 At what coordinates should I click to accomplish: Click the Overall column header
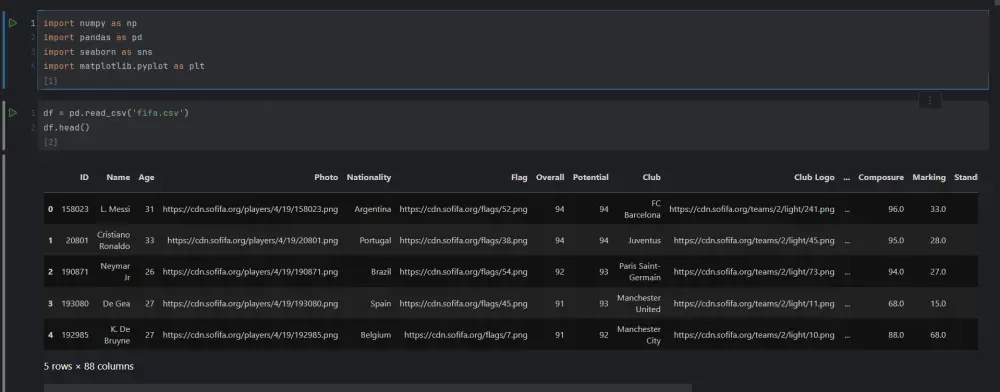(550, 177)
